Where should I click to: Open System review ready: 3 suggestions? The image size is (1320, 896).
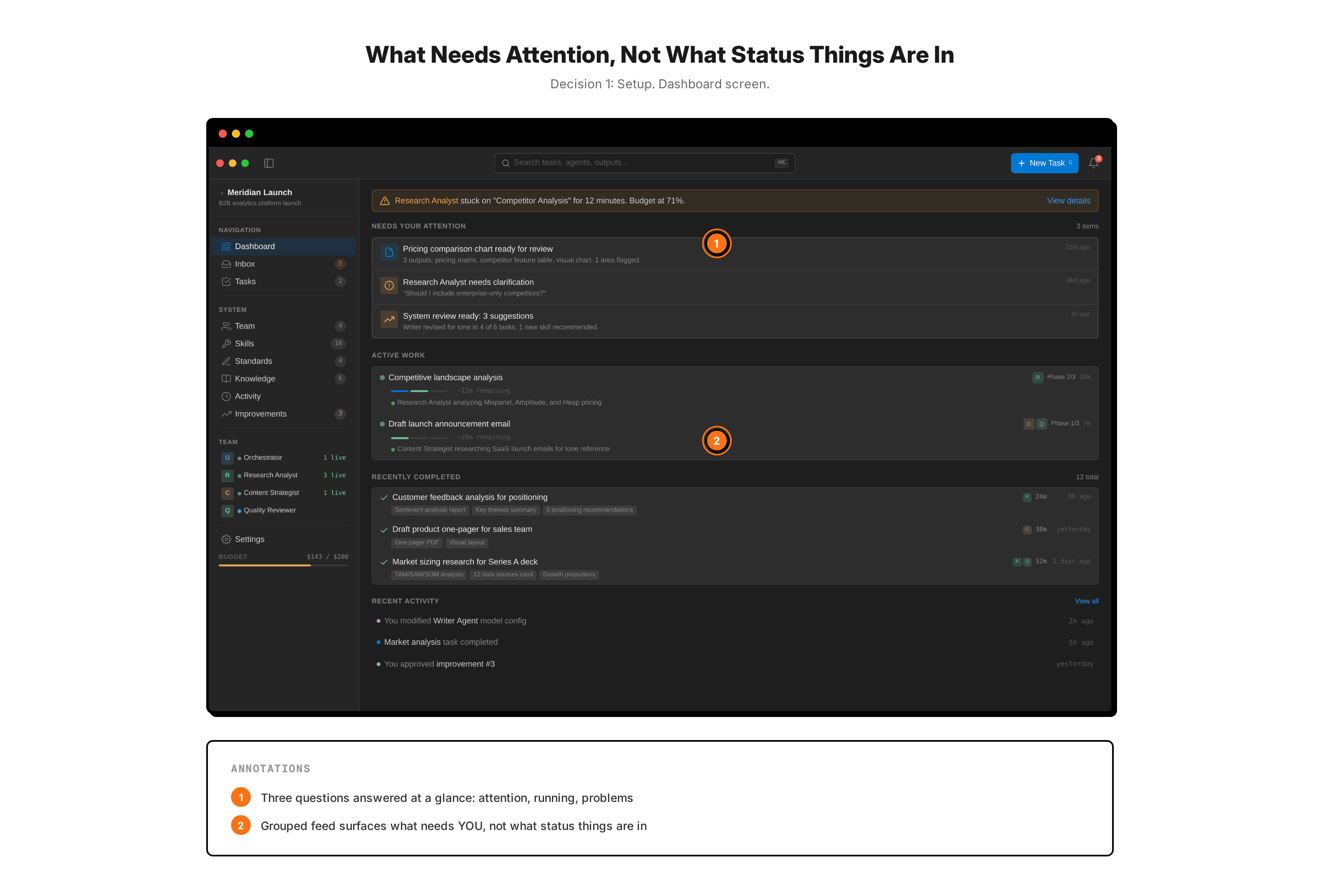[x=735, y=321]
